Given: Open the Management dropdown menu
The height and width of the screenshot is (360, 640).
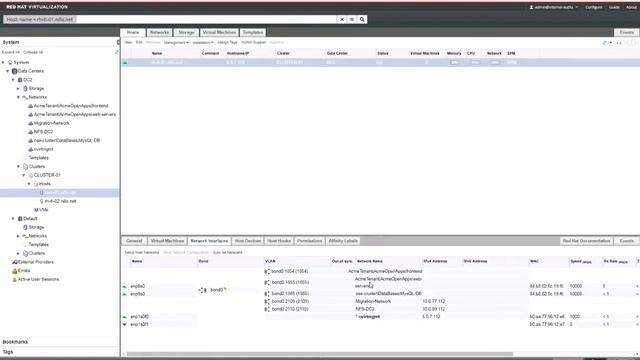Looking at the screenshot, I should click(176, 42).
